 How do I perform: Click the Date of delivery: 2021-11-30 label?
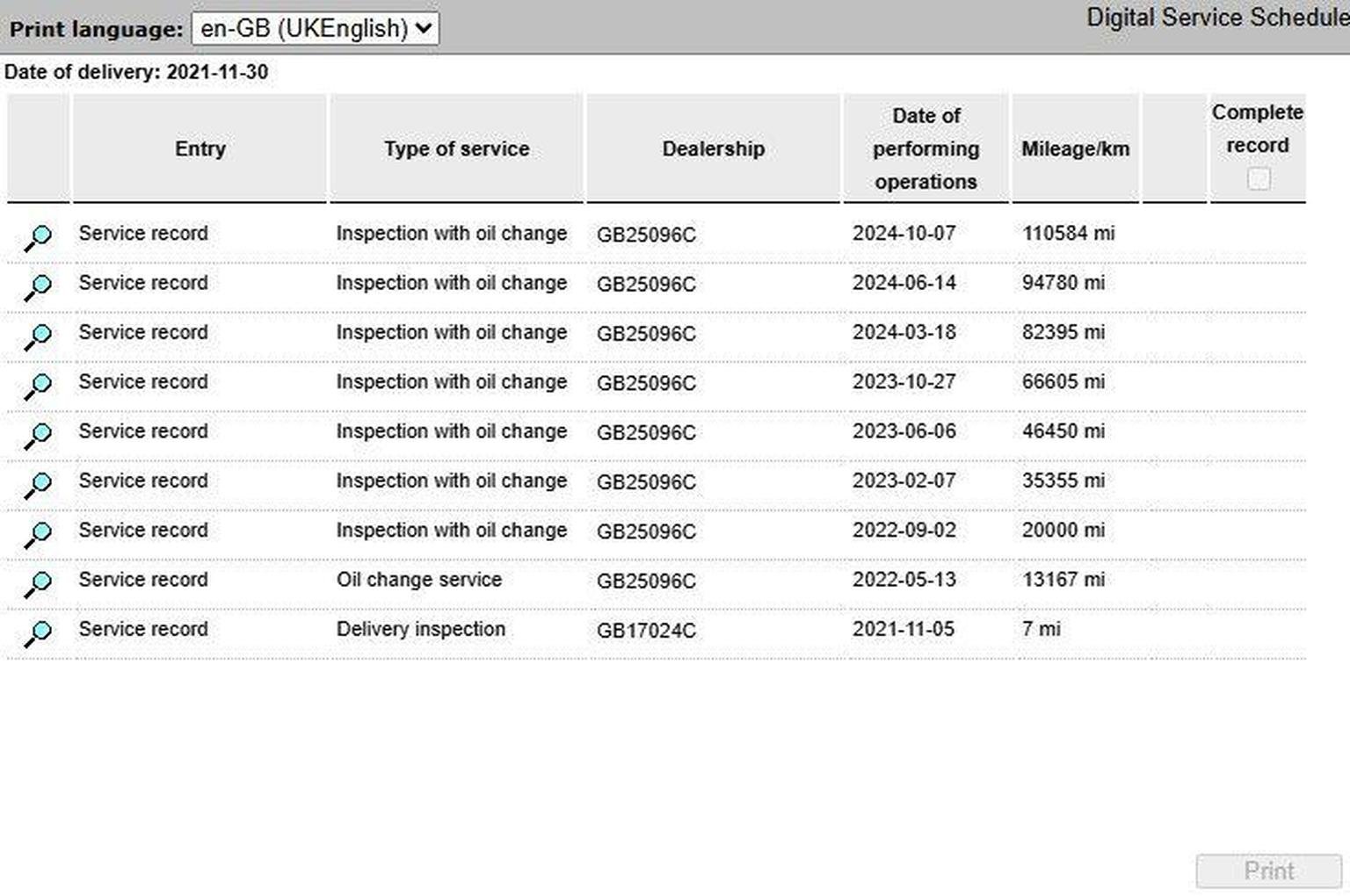coord(136,72)
